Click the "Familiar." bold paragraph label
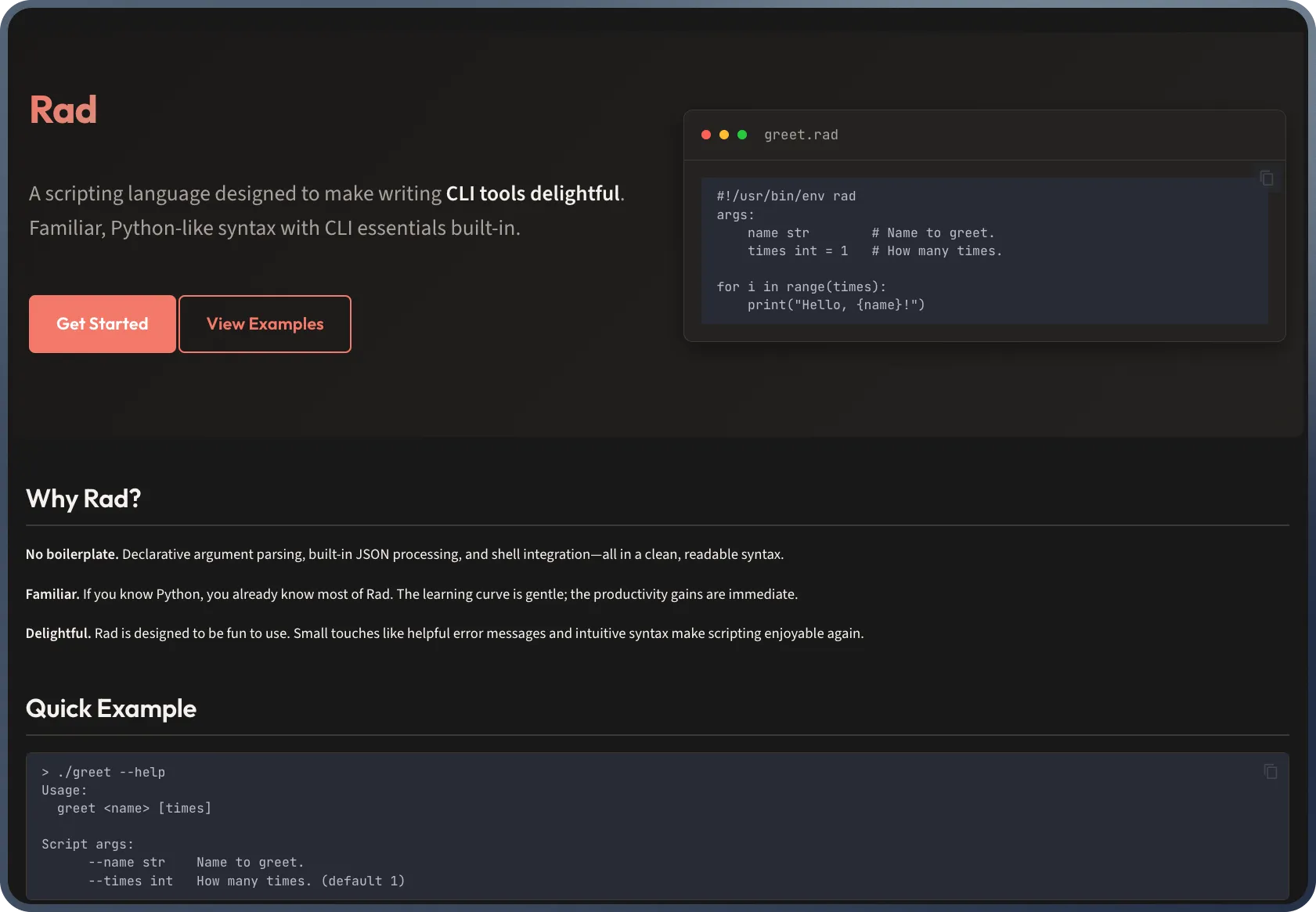 tap(52, 594)
